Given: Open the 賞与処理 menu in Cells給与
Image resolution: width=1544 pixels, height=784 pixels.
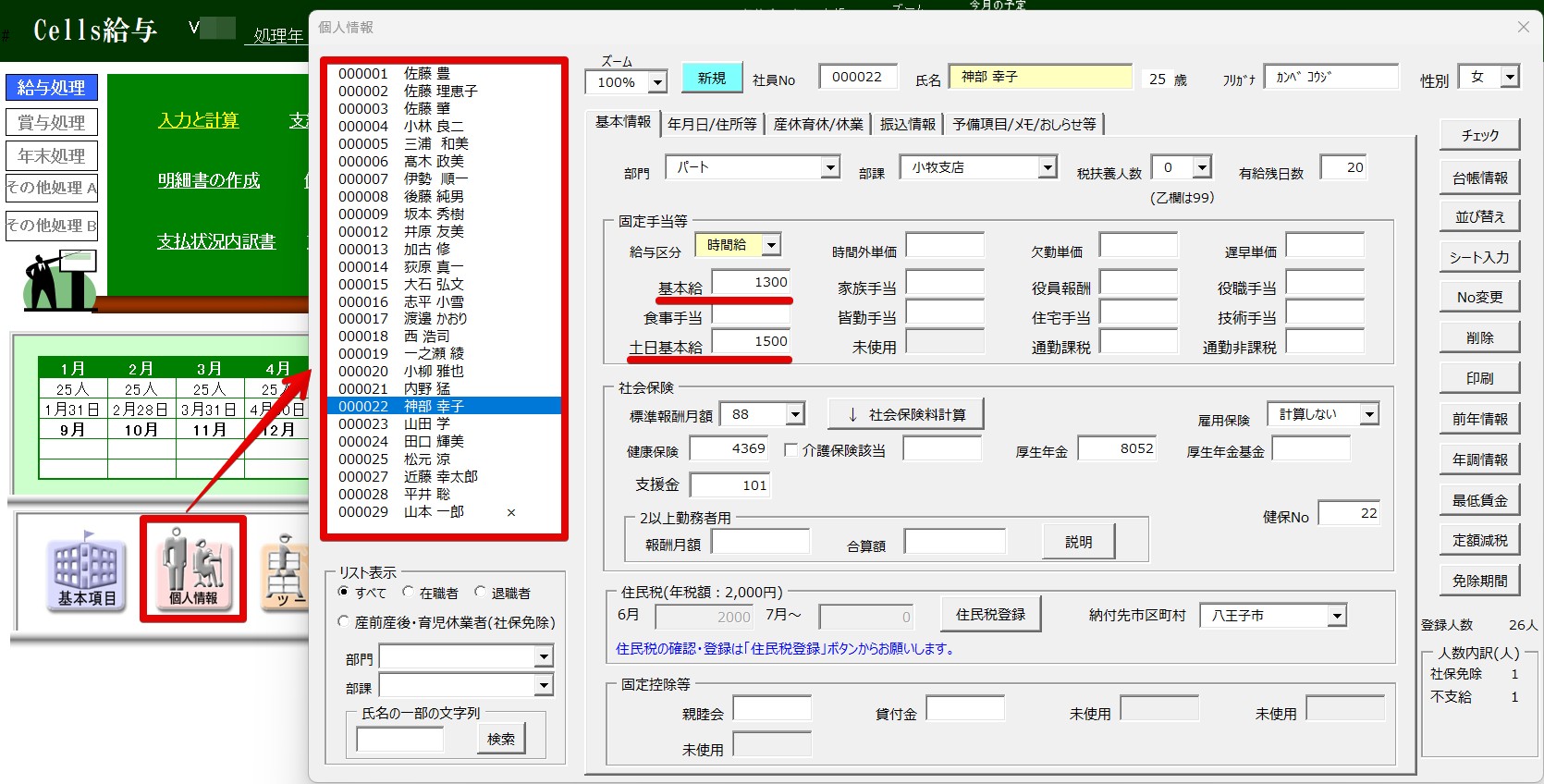Looking at the screenshot, I should point(52,122).
